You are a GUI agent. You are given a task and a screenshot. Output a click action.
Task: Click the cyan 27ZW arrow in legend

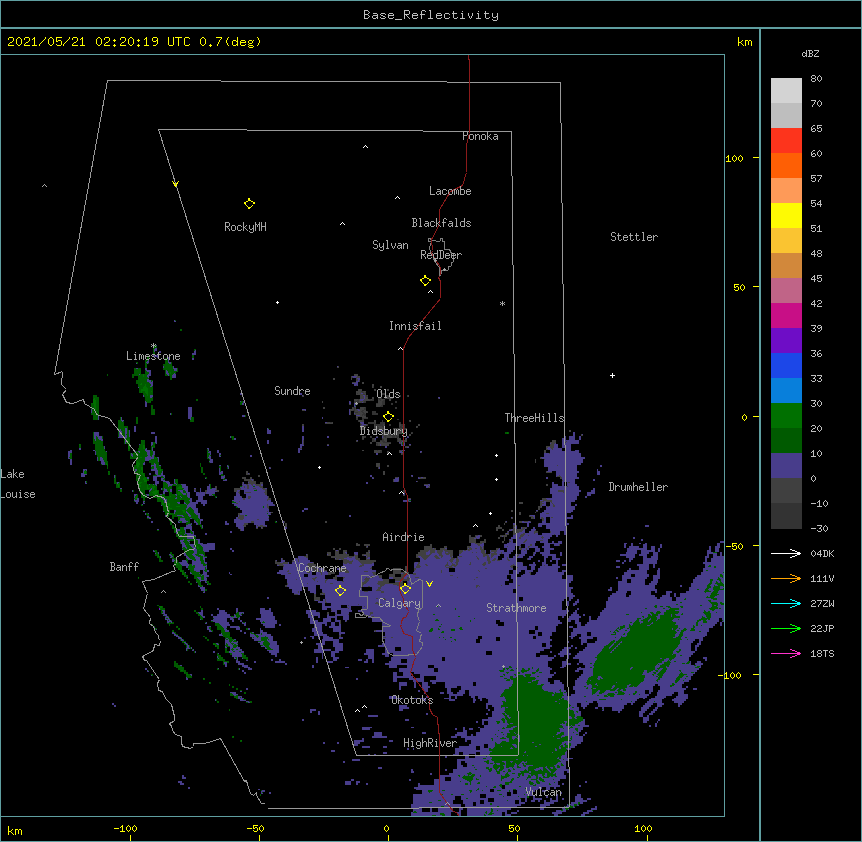pos(786,603)
